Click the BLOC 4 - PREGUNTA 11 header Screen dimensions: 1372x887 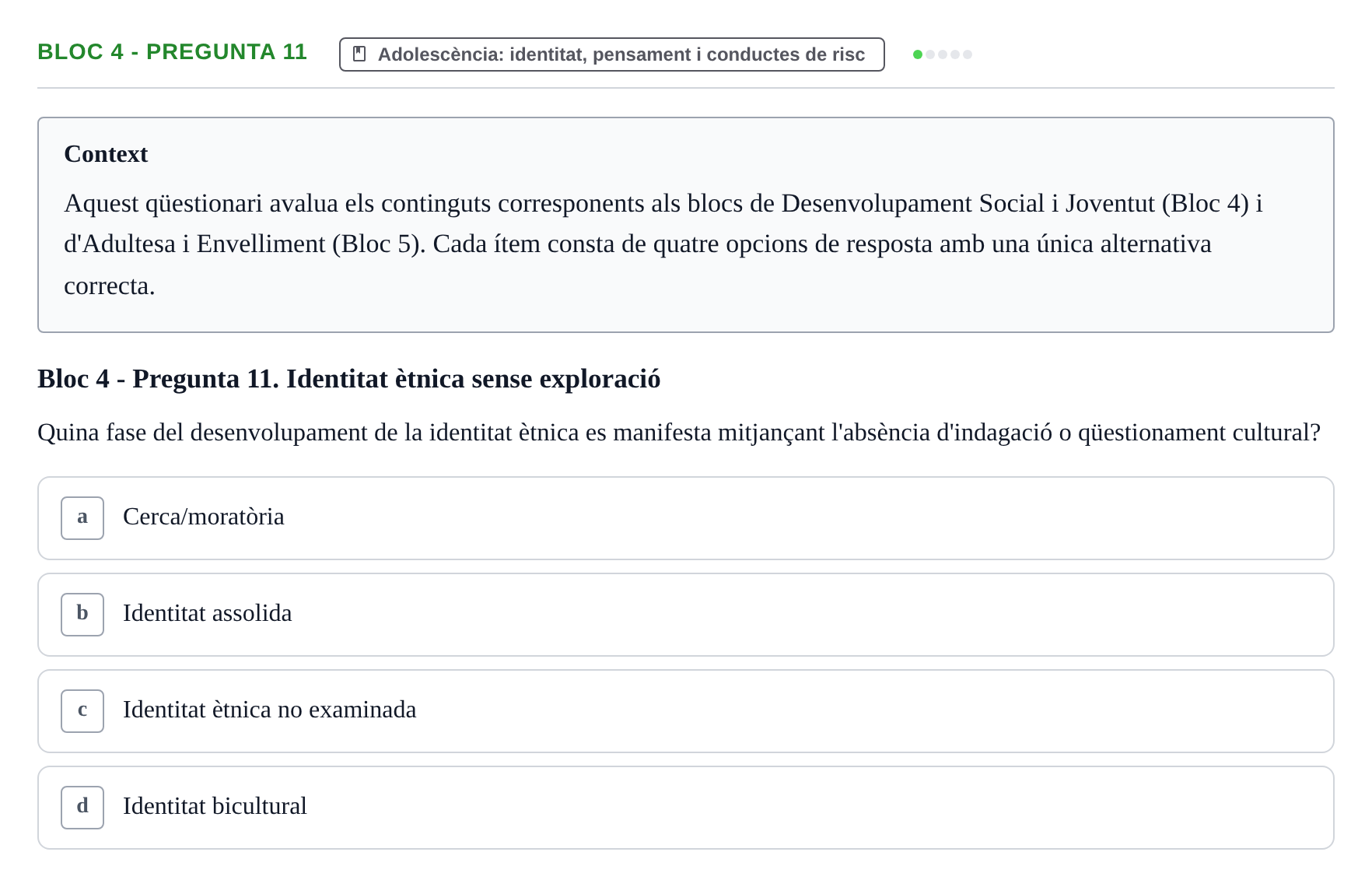[172, 51]
